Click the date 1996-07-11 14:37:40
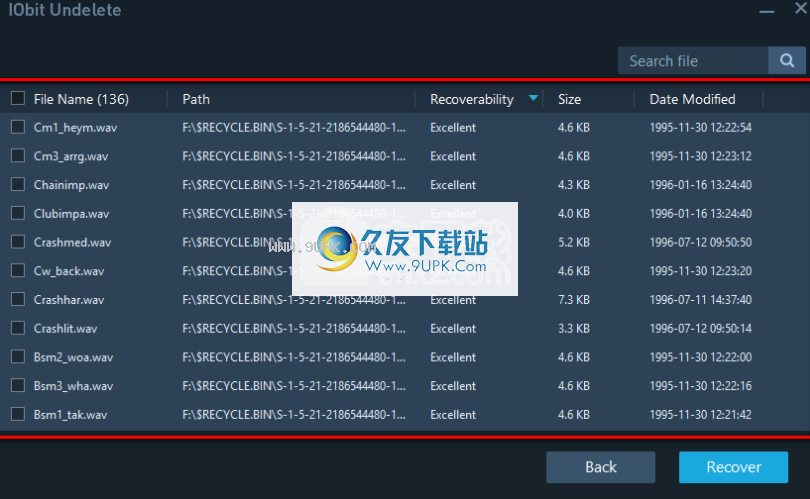 (700, 300)
